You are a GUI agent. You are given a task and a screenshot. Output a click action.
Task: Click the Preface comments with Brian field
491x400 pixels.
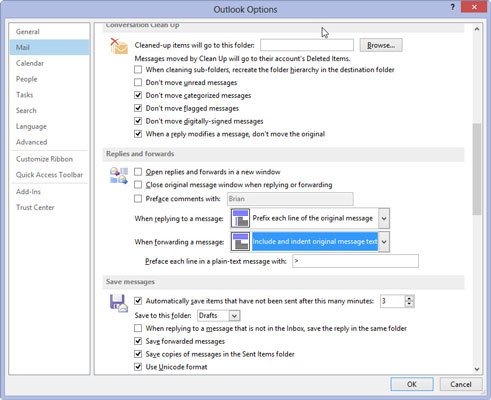(290, 199)
